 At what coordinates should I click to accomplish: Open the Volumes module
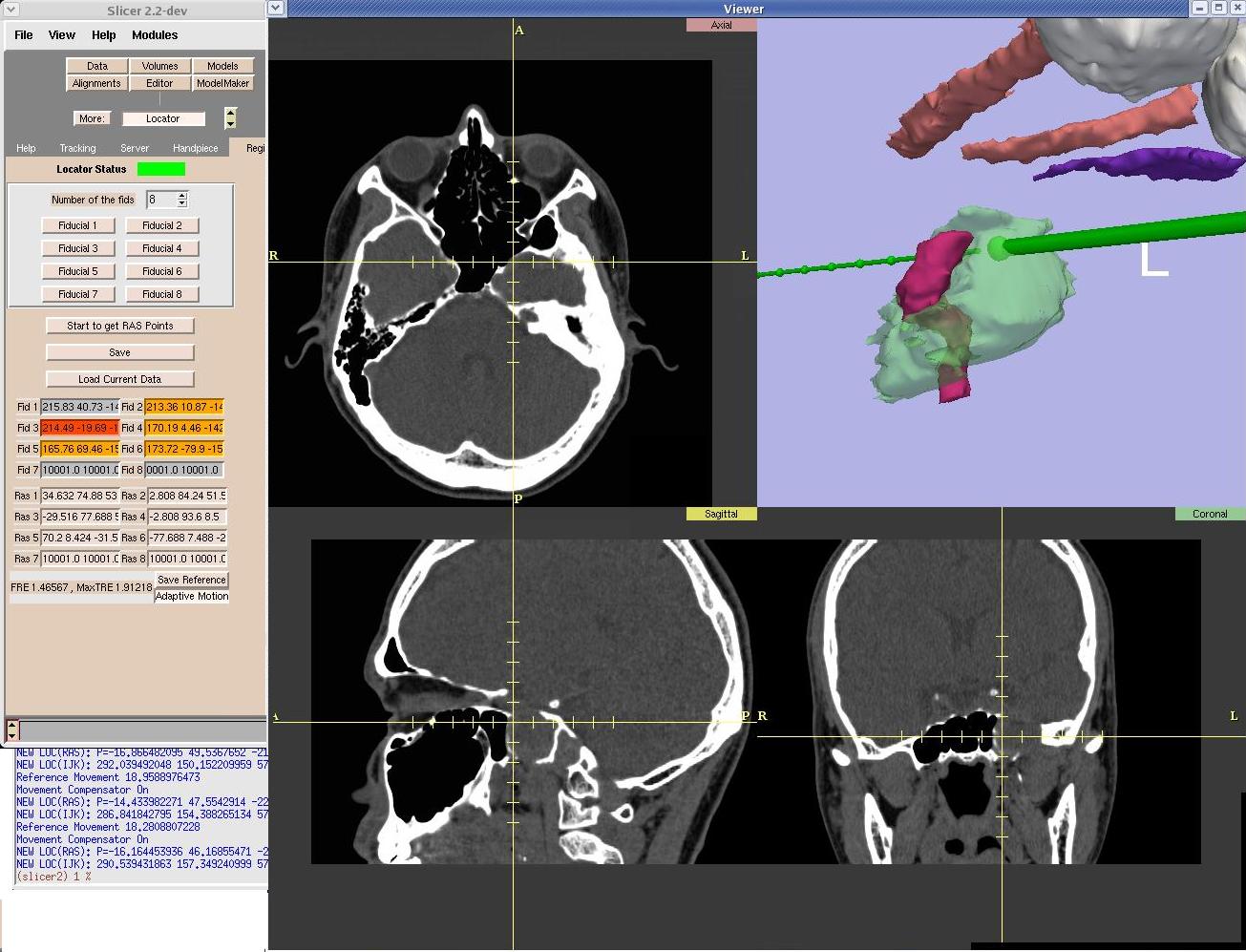159,66
